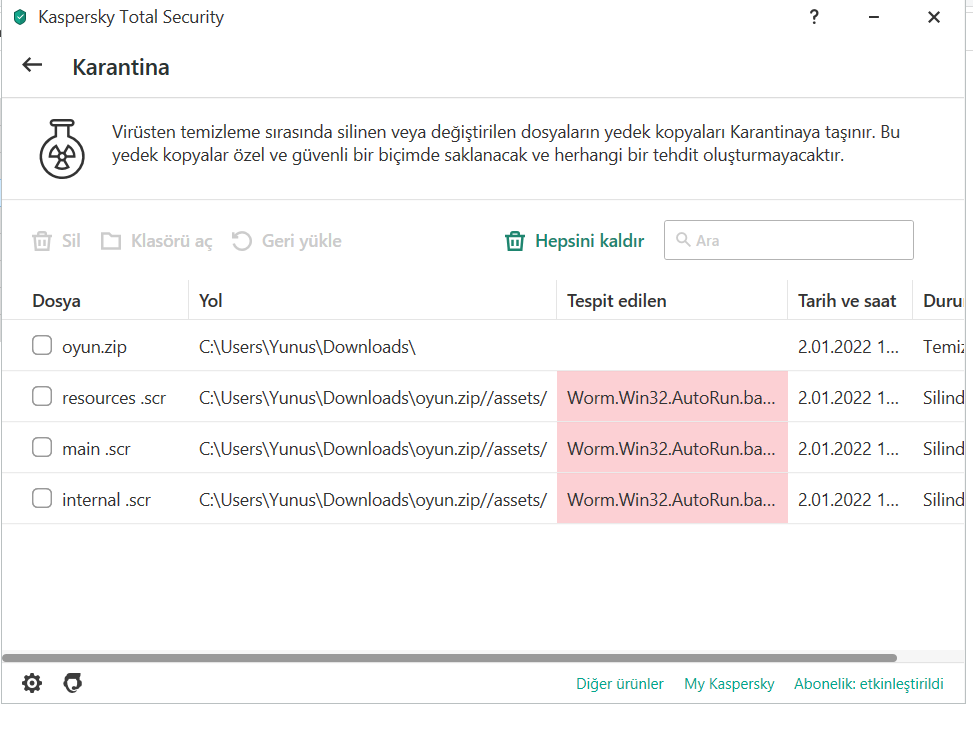
Task: Click the Hepsini kaldır button
Action: click(575, 241)
